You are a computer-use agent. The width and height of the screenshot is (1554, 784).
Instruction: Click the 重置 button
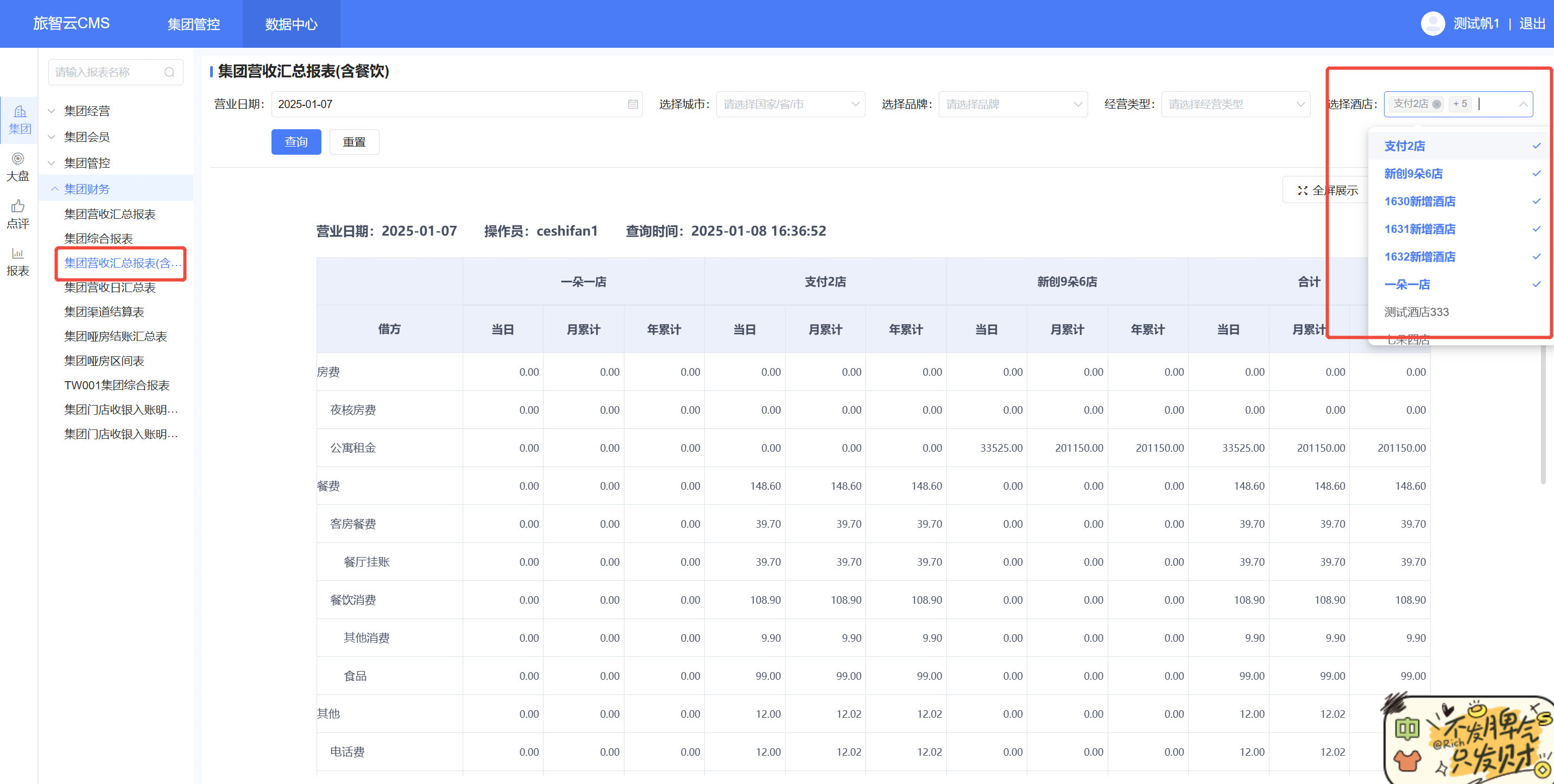pyautogui.click(x=354, y=142)
